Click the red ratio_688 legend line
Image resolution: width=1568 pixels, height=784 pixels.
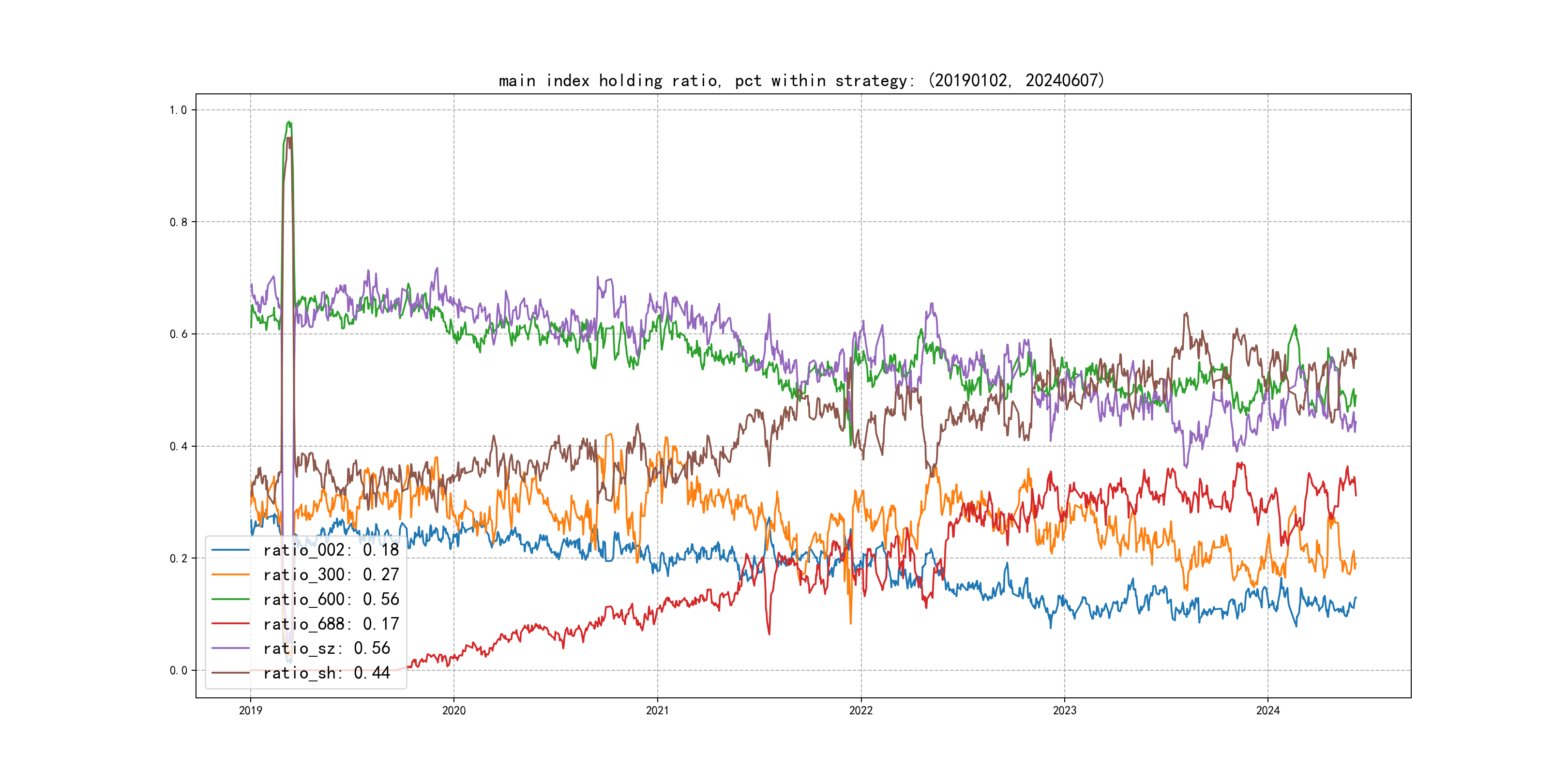point(231,624)
